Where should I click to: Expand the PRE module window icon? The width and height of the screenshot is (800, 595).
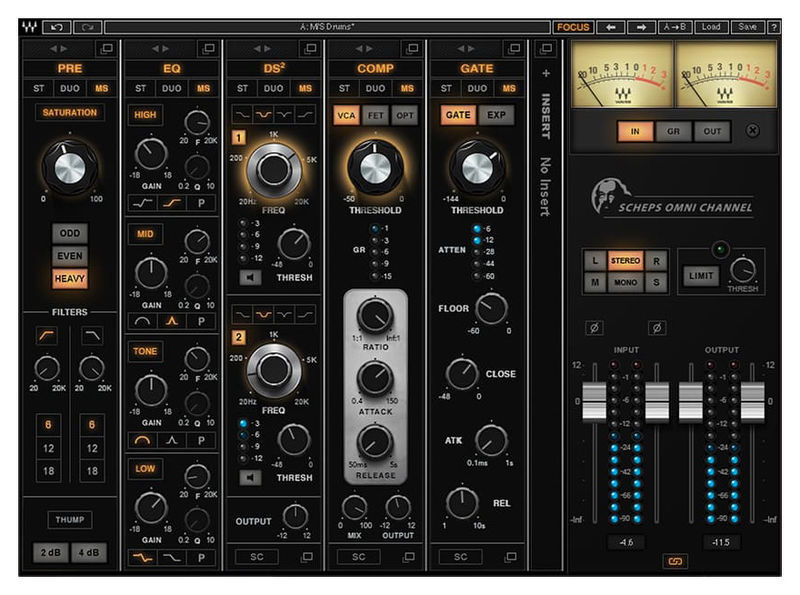[x=107, y=48]
